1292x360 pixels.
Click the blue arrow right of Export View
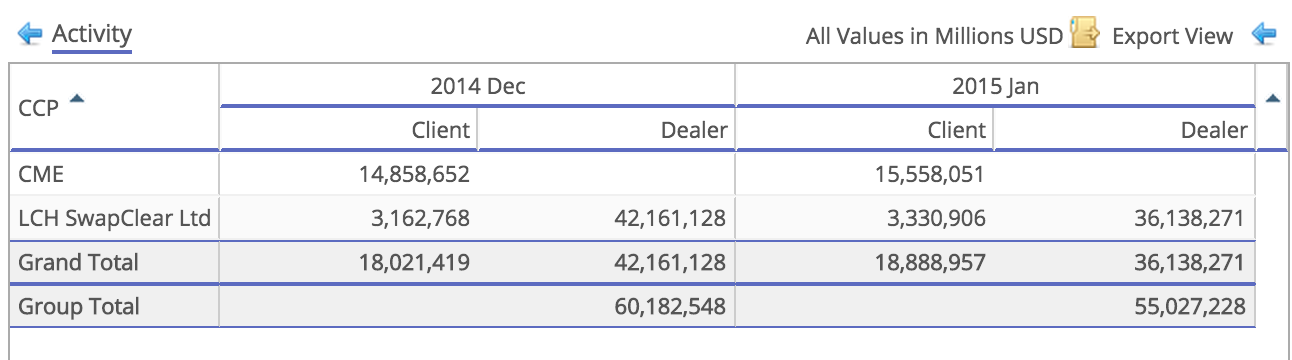click(1263, 35)
